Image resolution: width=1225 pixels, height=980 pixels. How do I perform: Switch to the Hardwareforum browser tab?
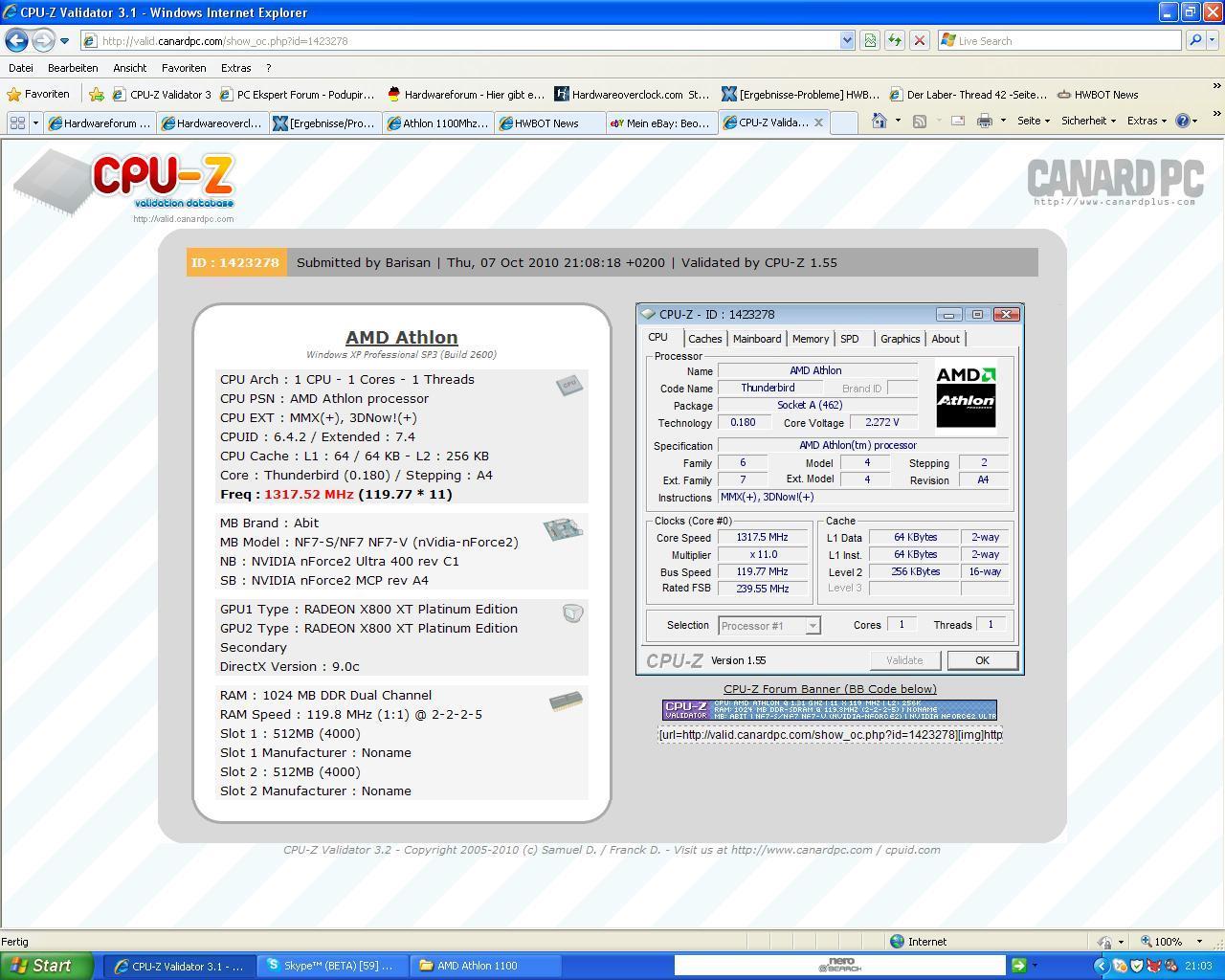(100, 122)
